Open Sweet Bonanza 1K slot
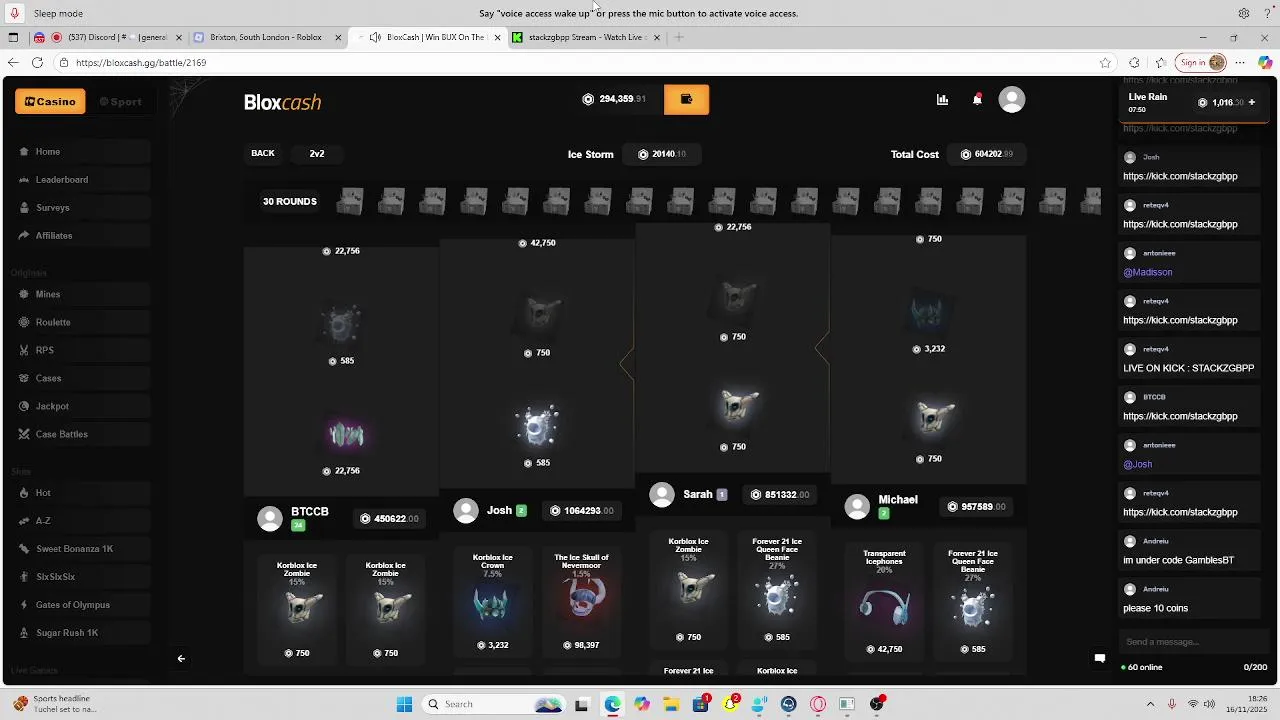This screenshot has height=720, width=1280. point(82,549)
